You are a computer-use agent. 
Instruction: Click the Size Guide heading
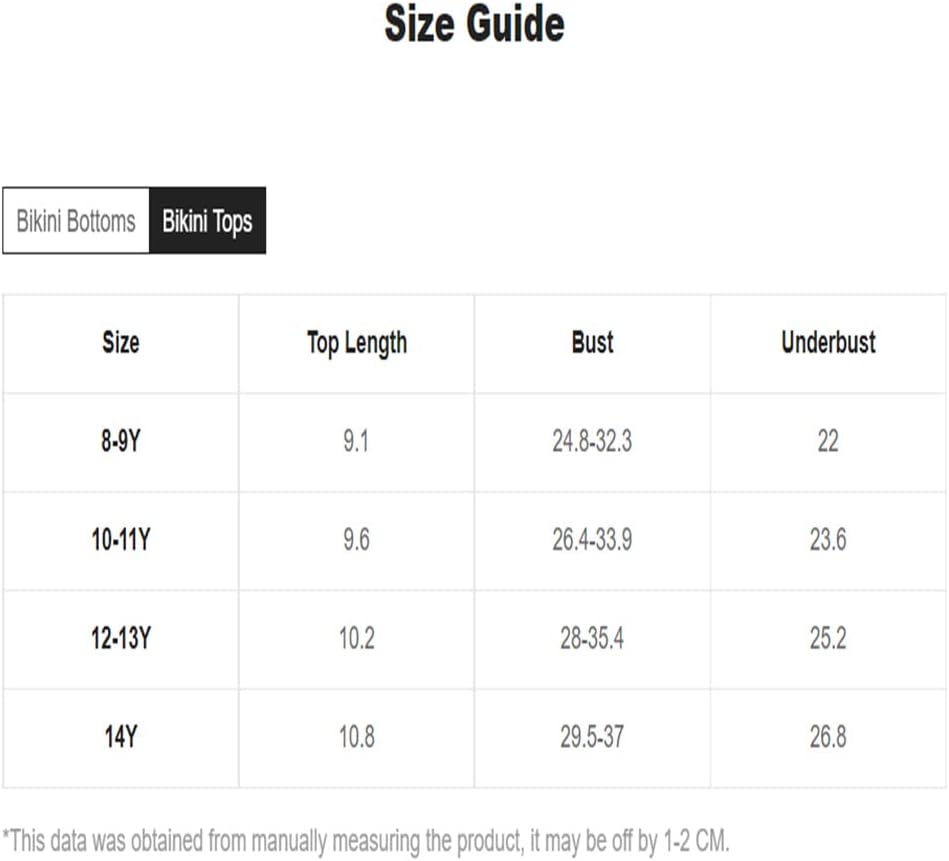pyautogui.click(x=474, y=24)
